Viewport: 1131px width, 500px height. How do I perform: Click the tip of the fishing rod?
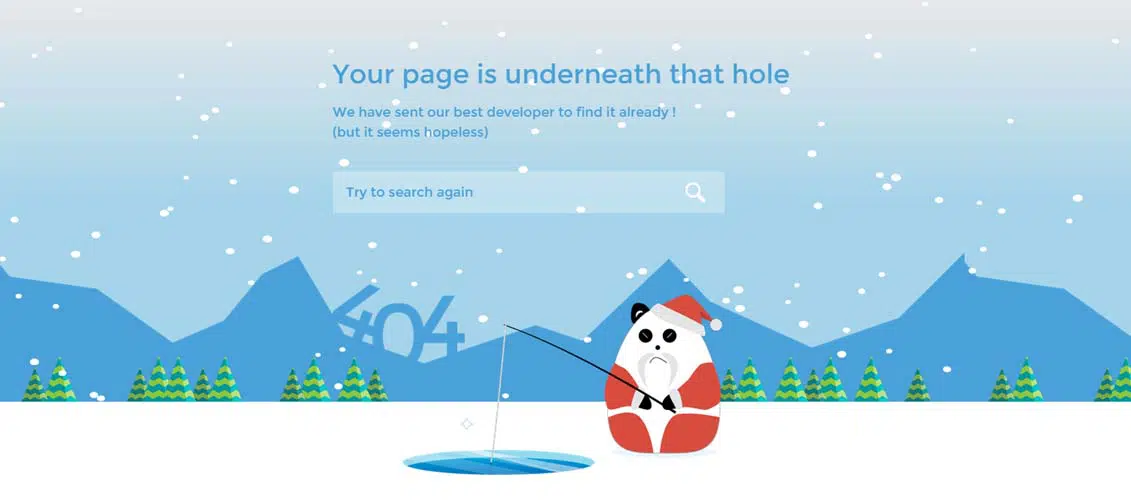(x=506, y=326)
